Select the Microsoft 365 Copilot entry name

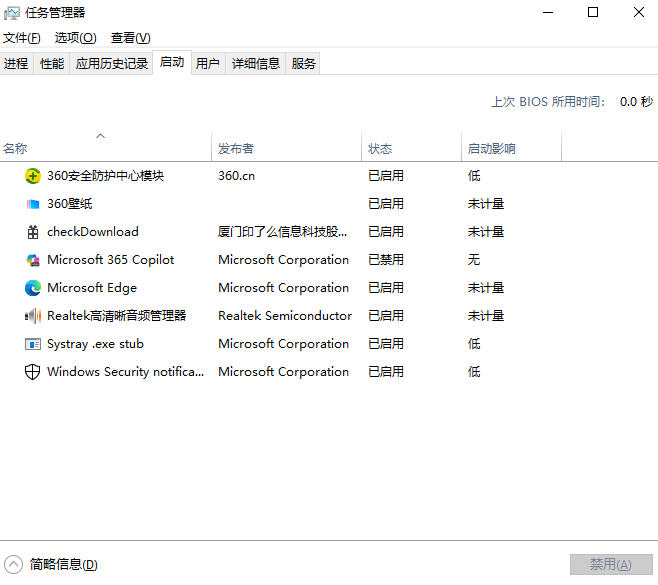coord(110,260)
